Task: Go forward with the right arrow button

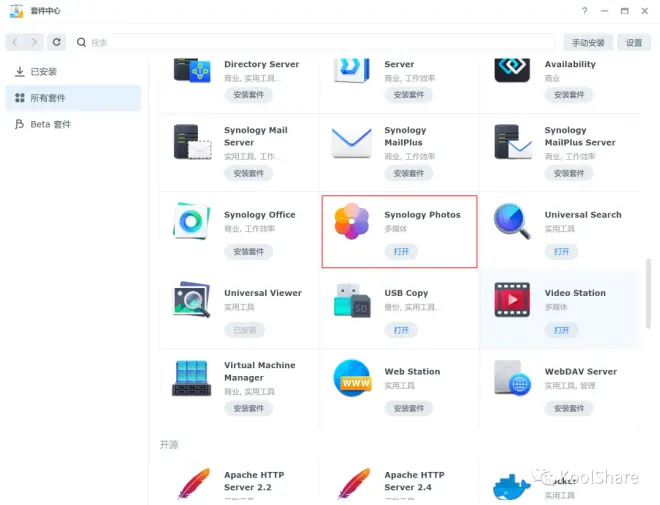Action: 34,42
